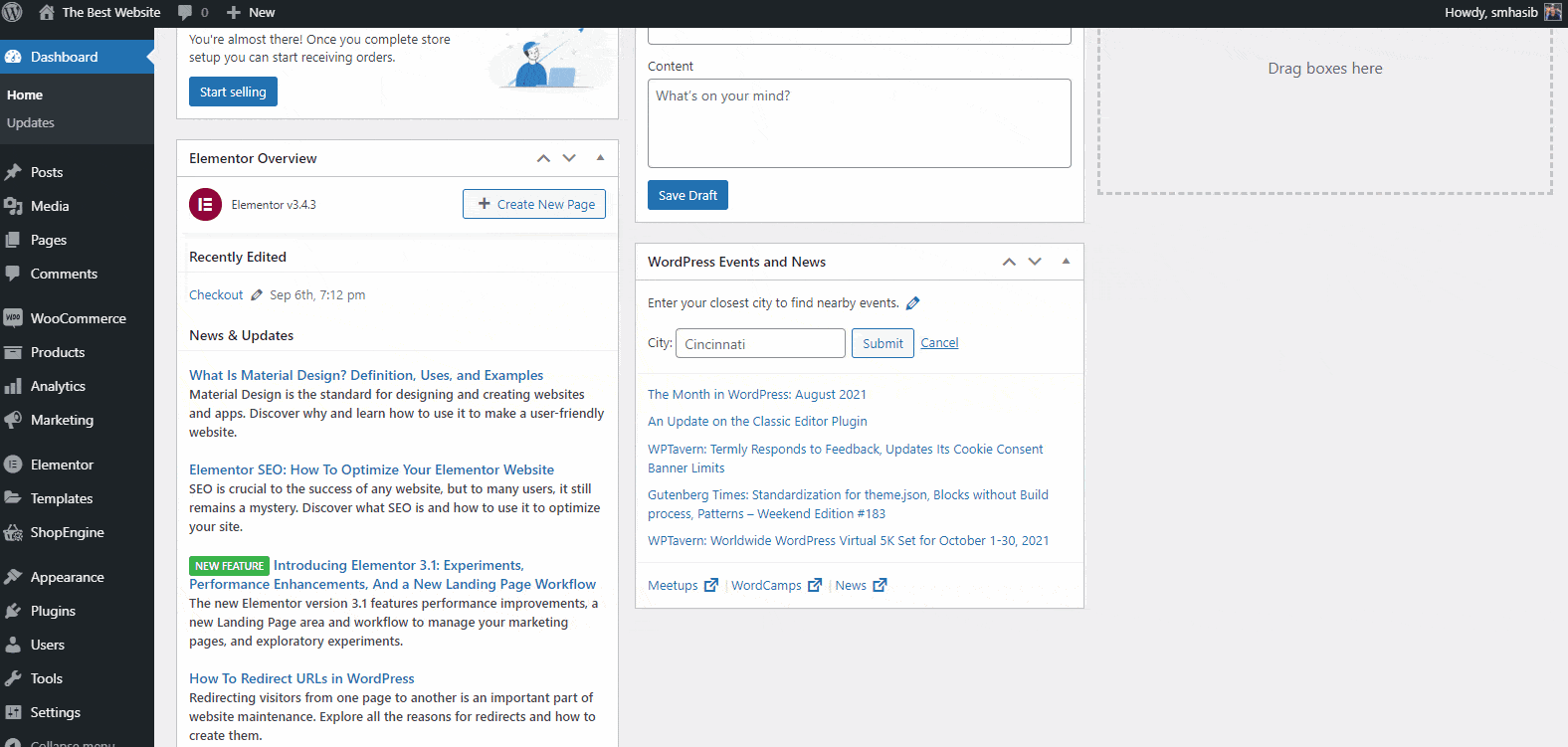The width and height of the screenshot is (1568, 747).
Task: Visit The Best Website home icon
Action: click(x=47, y=13)
